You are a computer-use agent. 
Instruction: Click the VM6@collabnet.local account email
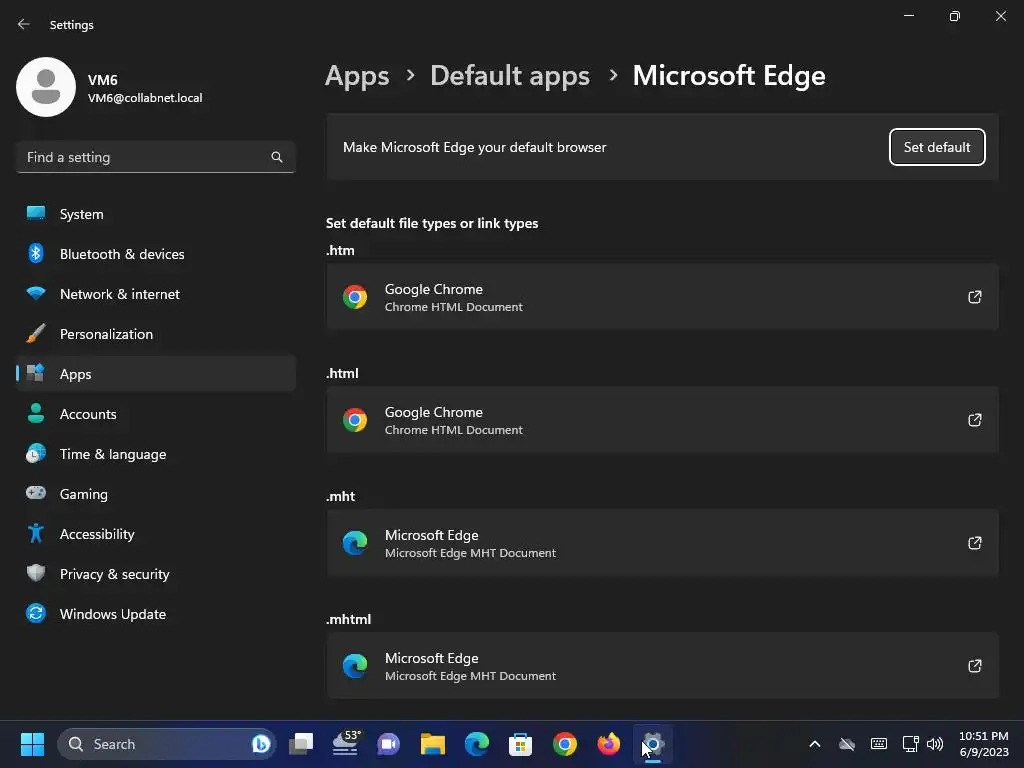[x=145, y=98]
